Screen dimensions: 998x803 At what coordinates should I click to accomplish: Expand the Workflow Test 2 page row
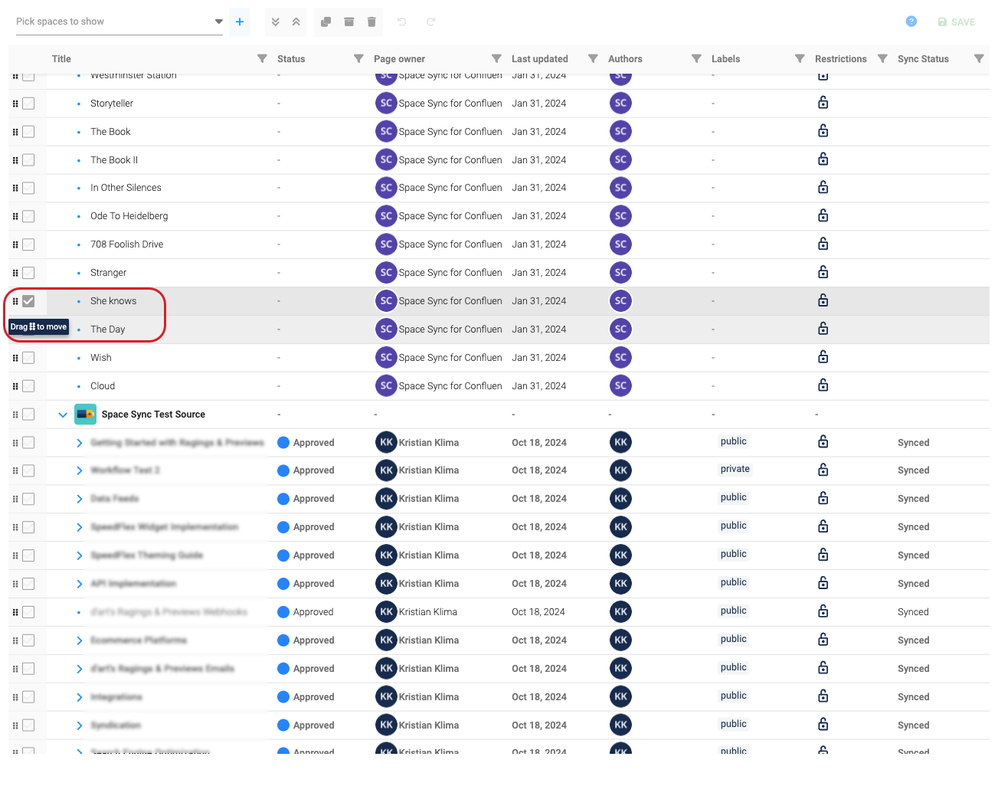point(79,471)
